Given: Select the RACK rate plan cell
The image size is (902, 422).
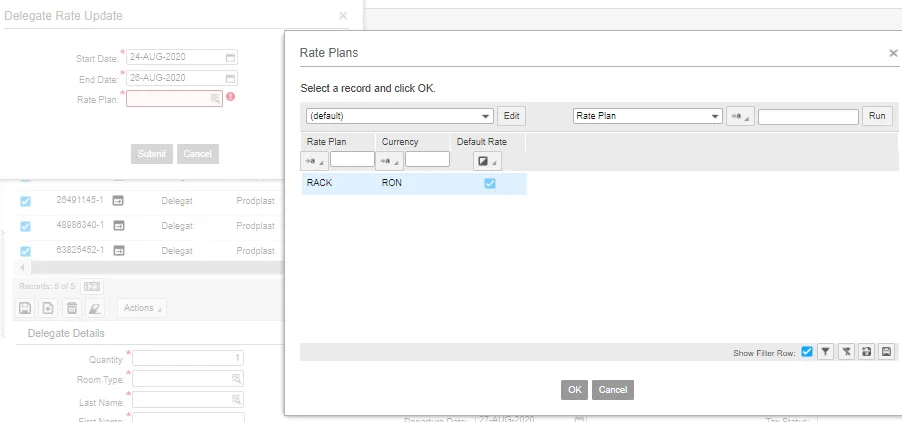Looking at the screenshot, I should coord(319,183).
